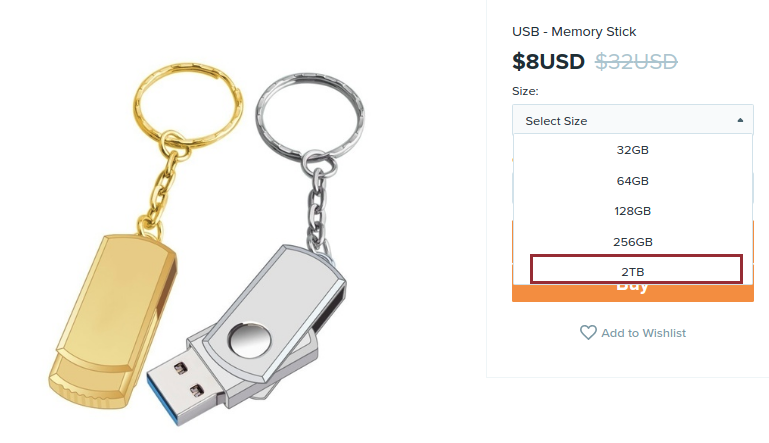Click the round swivel rivet on silver USB

pos(250,339)
